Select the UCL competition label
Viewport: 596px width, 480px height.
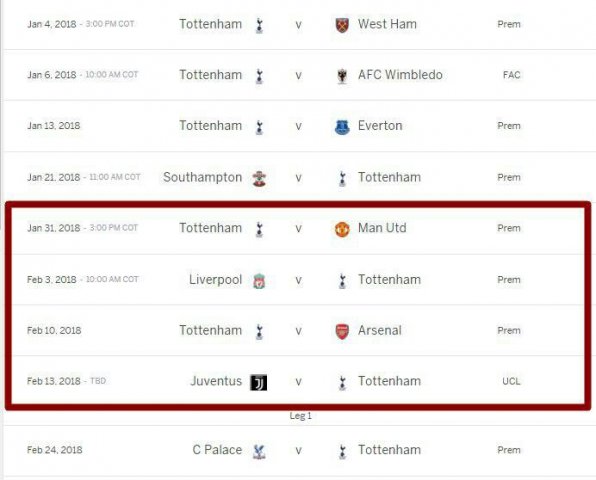pyautogui.click(x=511, y=381)
